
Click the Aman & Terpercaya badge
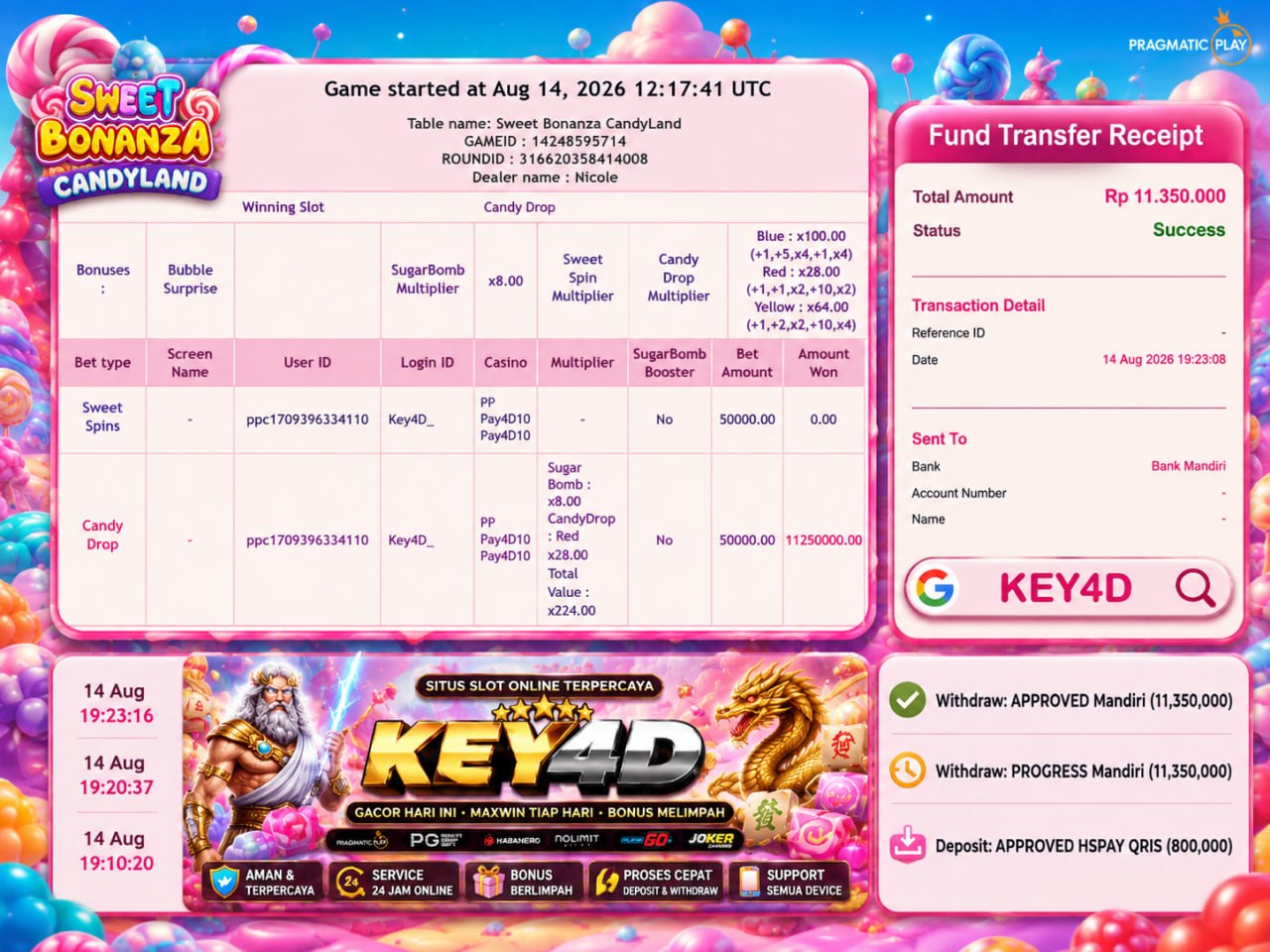click(263, 882)
